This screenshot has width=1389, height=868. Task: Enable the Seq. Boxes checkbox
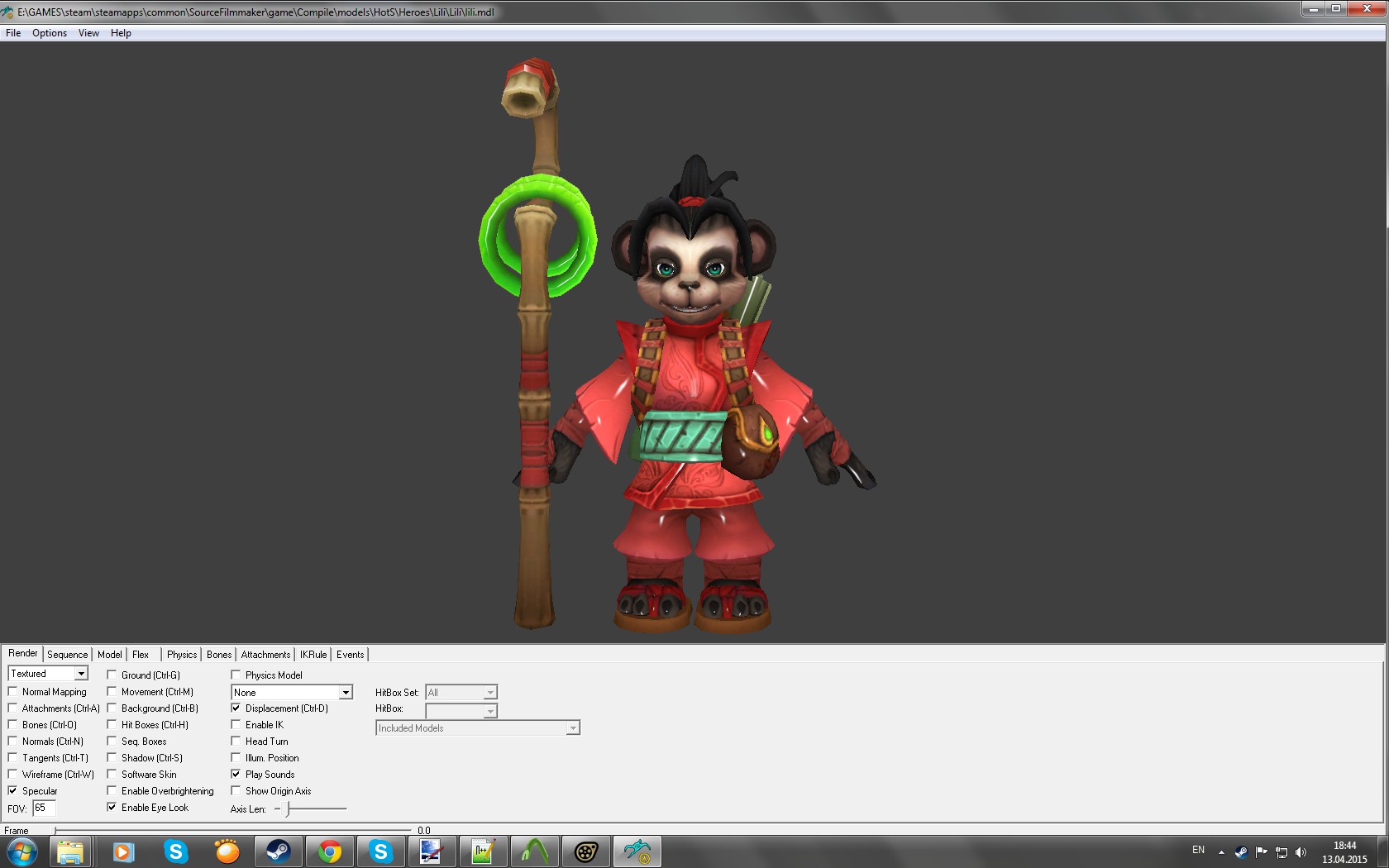[112, 742]
